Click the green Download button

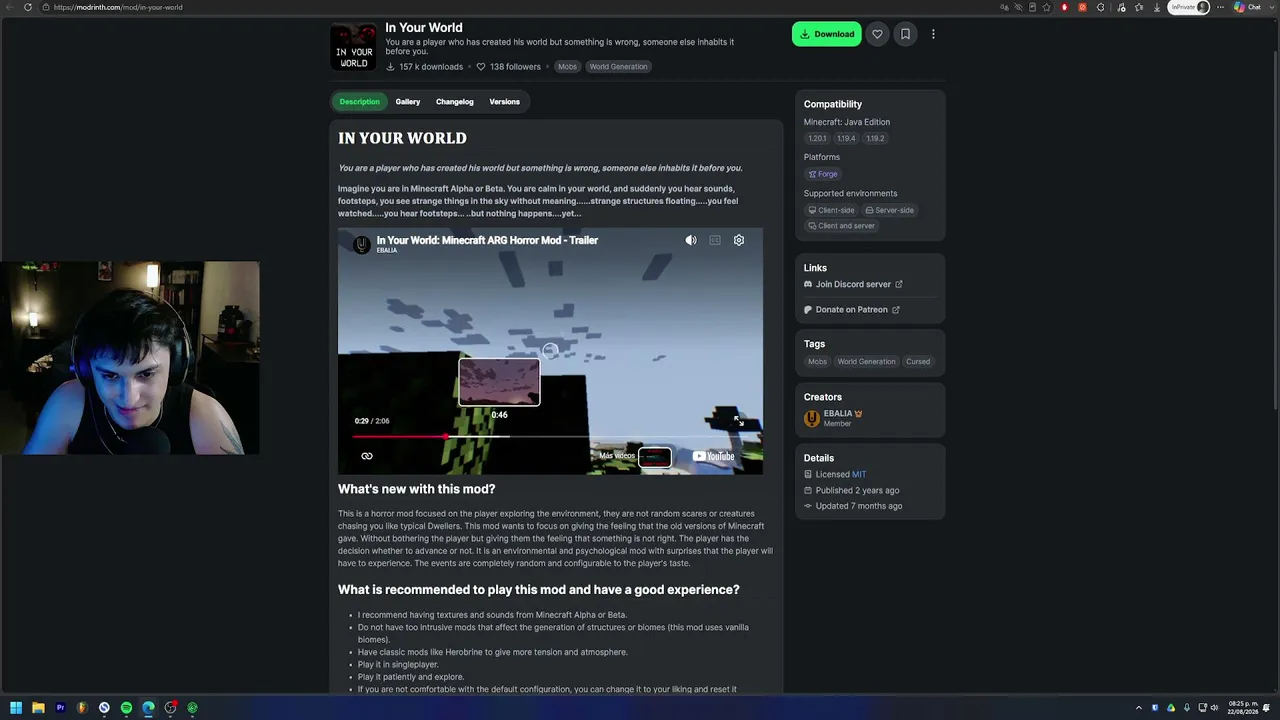click(826, 34)
